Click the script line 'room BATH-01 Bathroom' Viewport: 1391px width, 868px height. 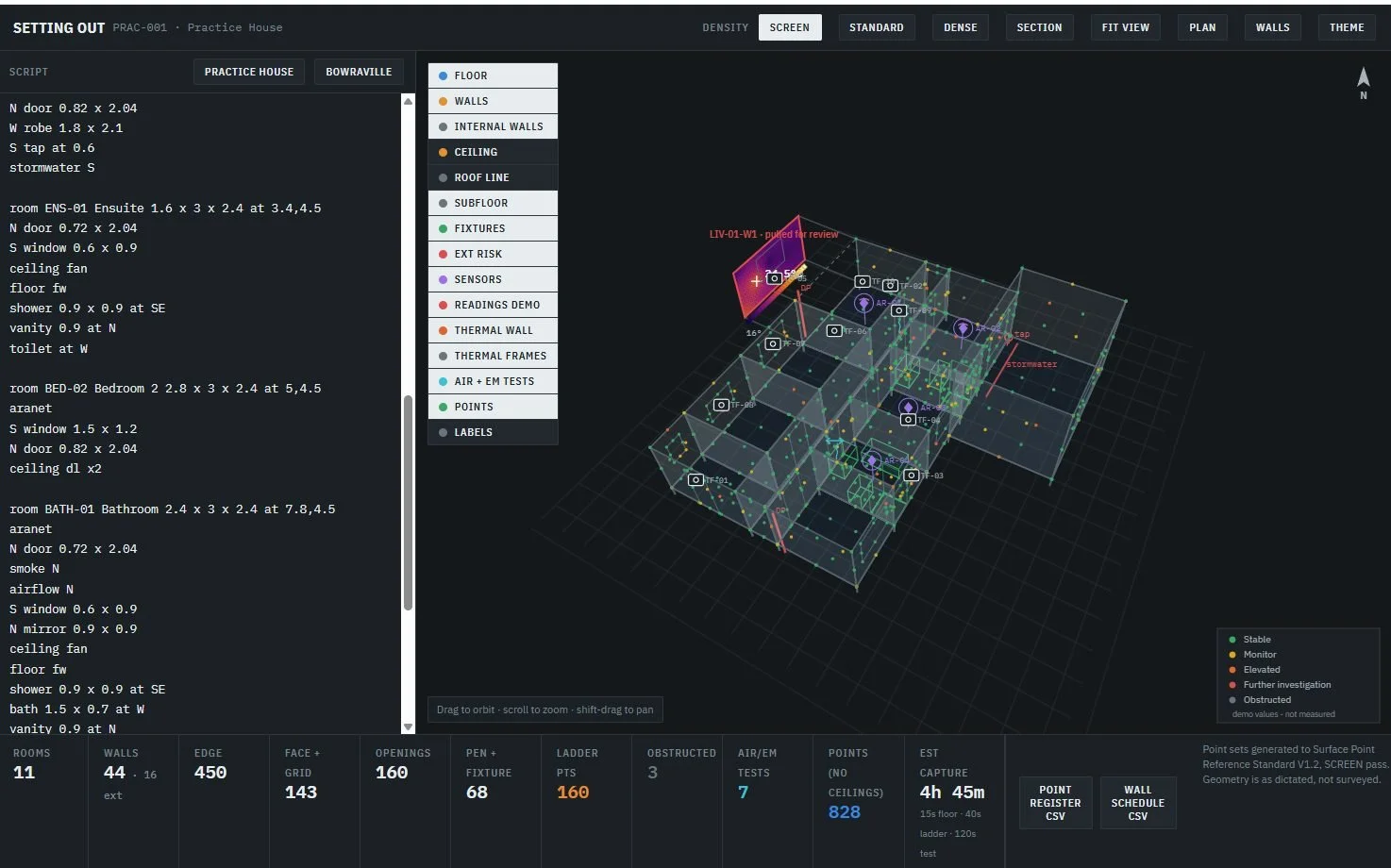pyautogui.click(x=173, y=509)
